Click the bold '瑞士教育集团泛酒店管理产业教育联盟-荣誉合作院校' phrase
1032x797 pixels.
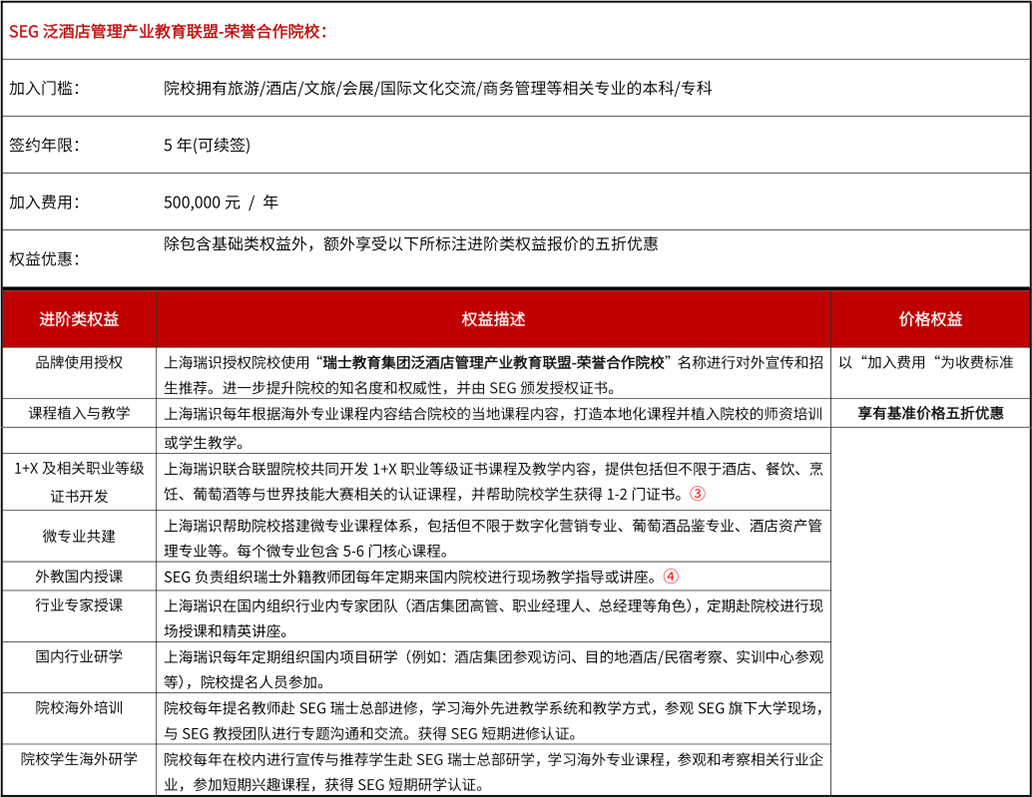494,363
